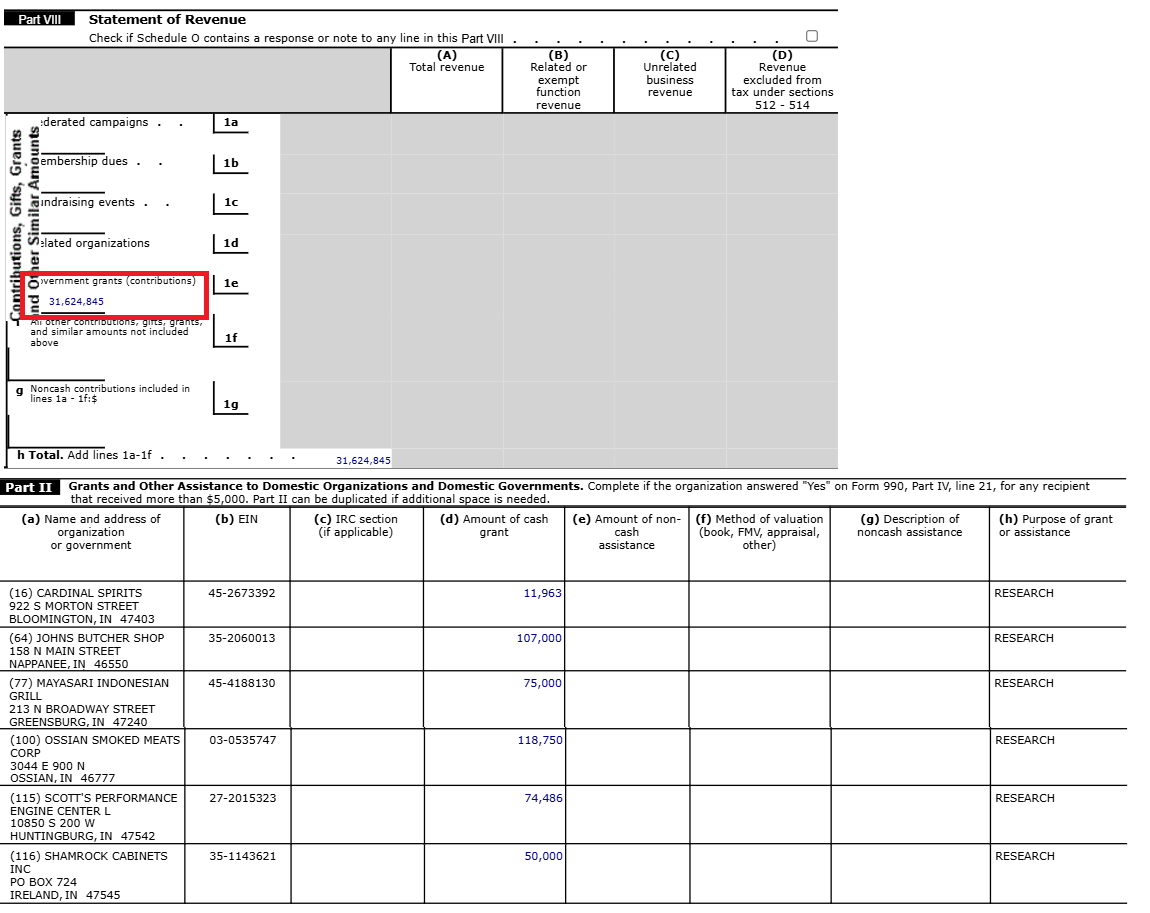Click EIN 27-2015323
Screen dimensions: 1150x913
(x=243, y=799)
